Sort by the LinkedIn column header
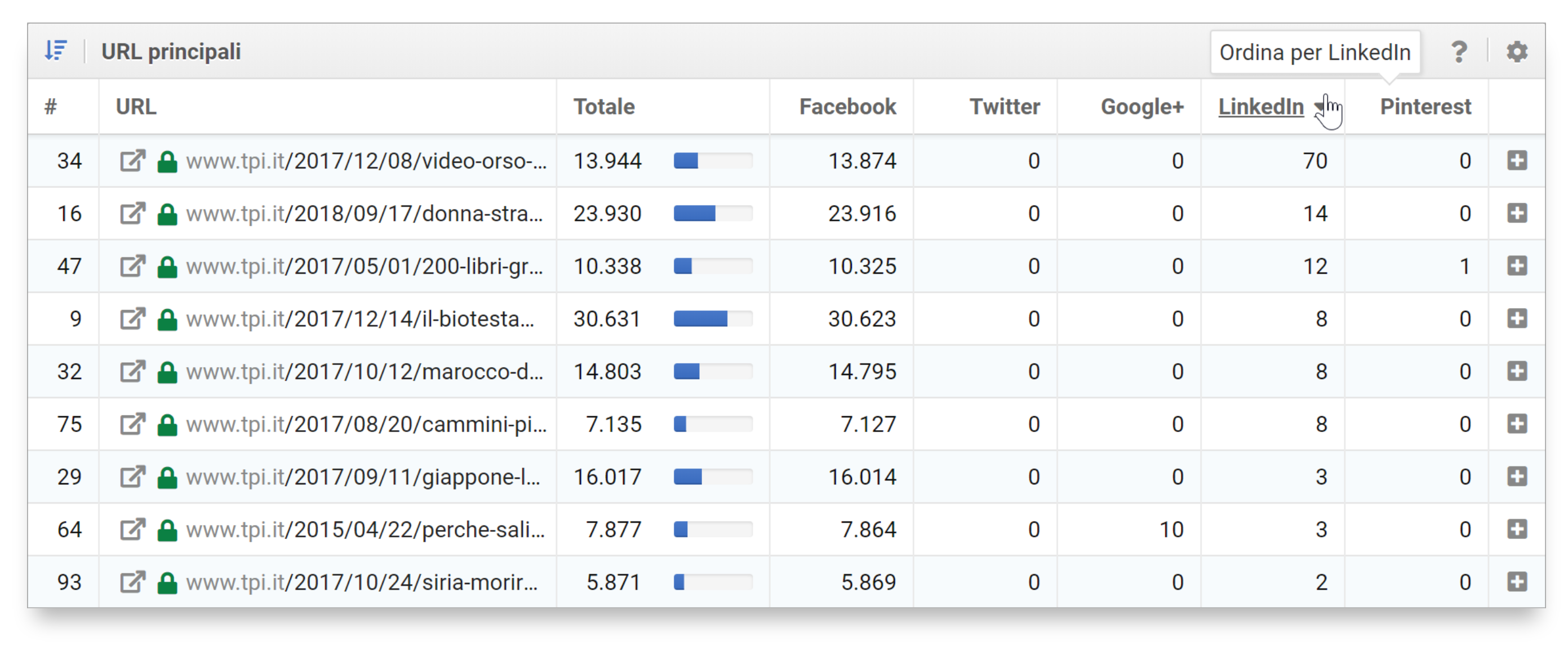Image resolution: width=1568 pixels, height=646 pixels. click(x=1260, y=107)
